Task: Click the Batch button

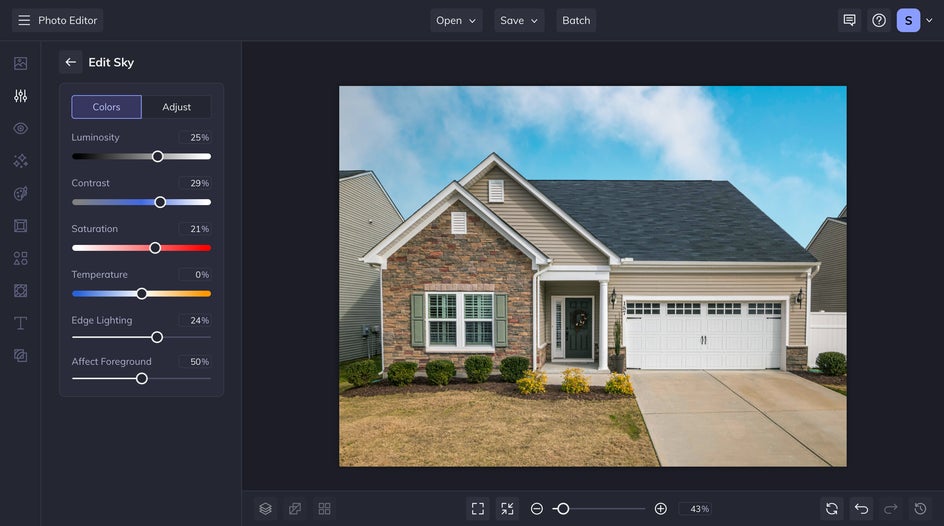Action: [576, 20]
